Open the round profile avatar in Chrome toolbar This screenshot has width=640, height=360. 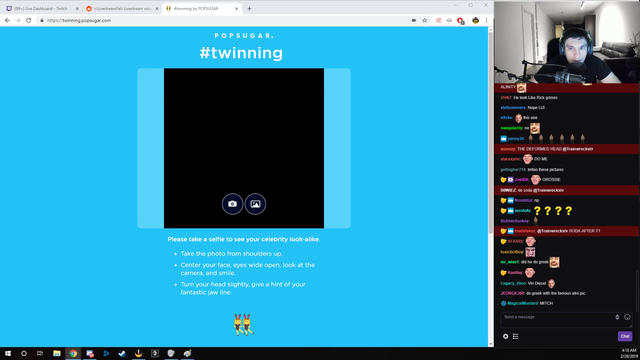476,20
